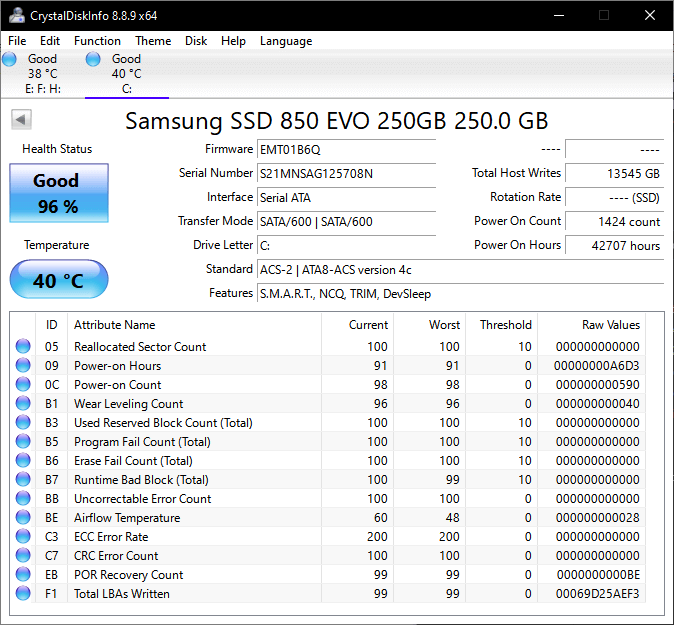The height and width of the screenshot is (625, 674).
Task: Click status orb for Used Reserved Block Count
Action: (23, 423)
